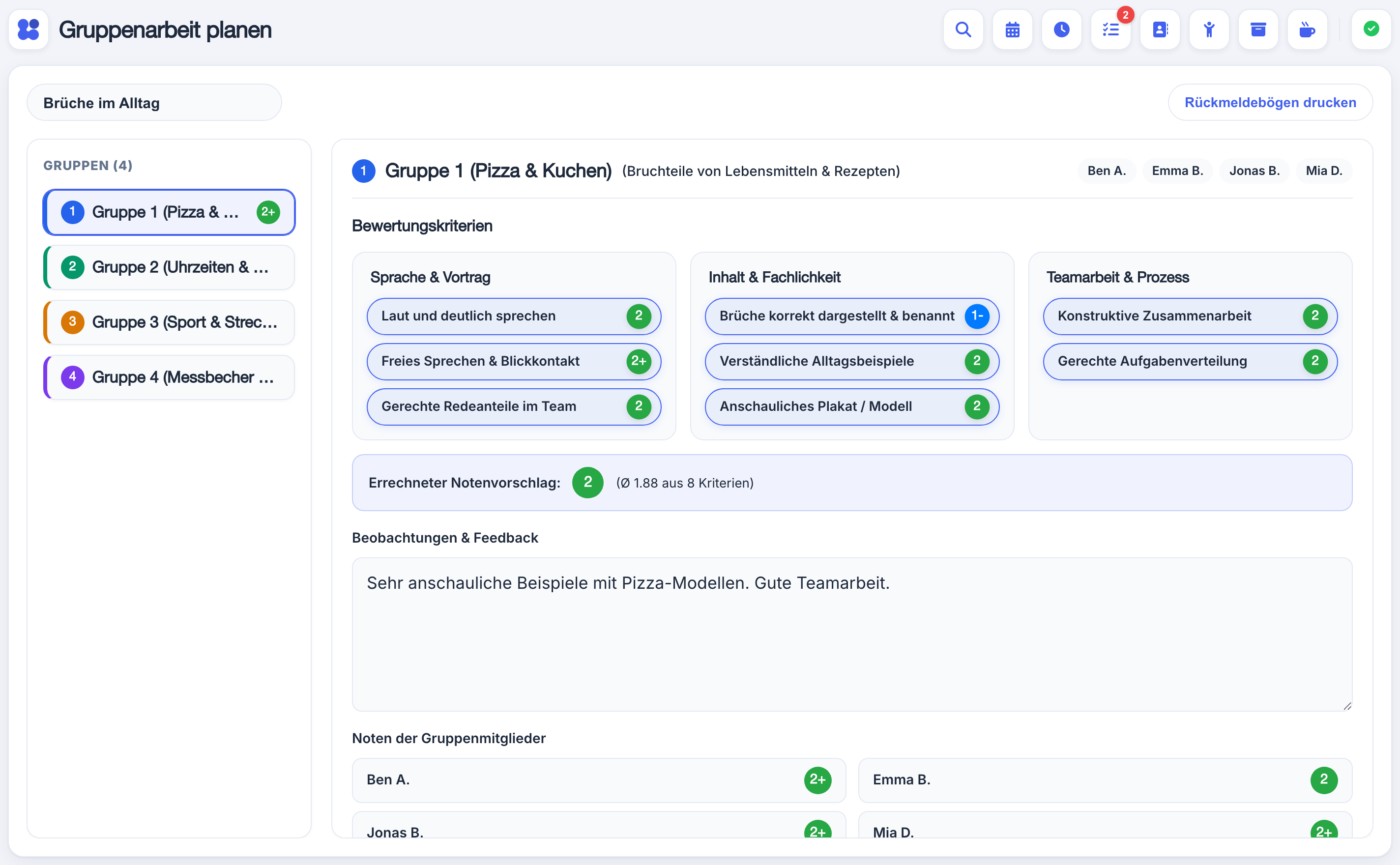Click the 2+ badge on Gruppe 1 list item
The image size is (1400, 865).
[x=268, y=212]
